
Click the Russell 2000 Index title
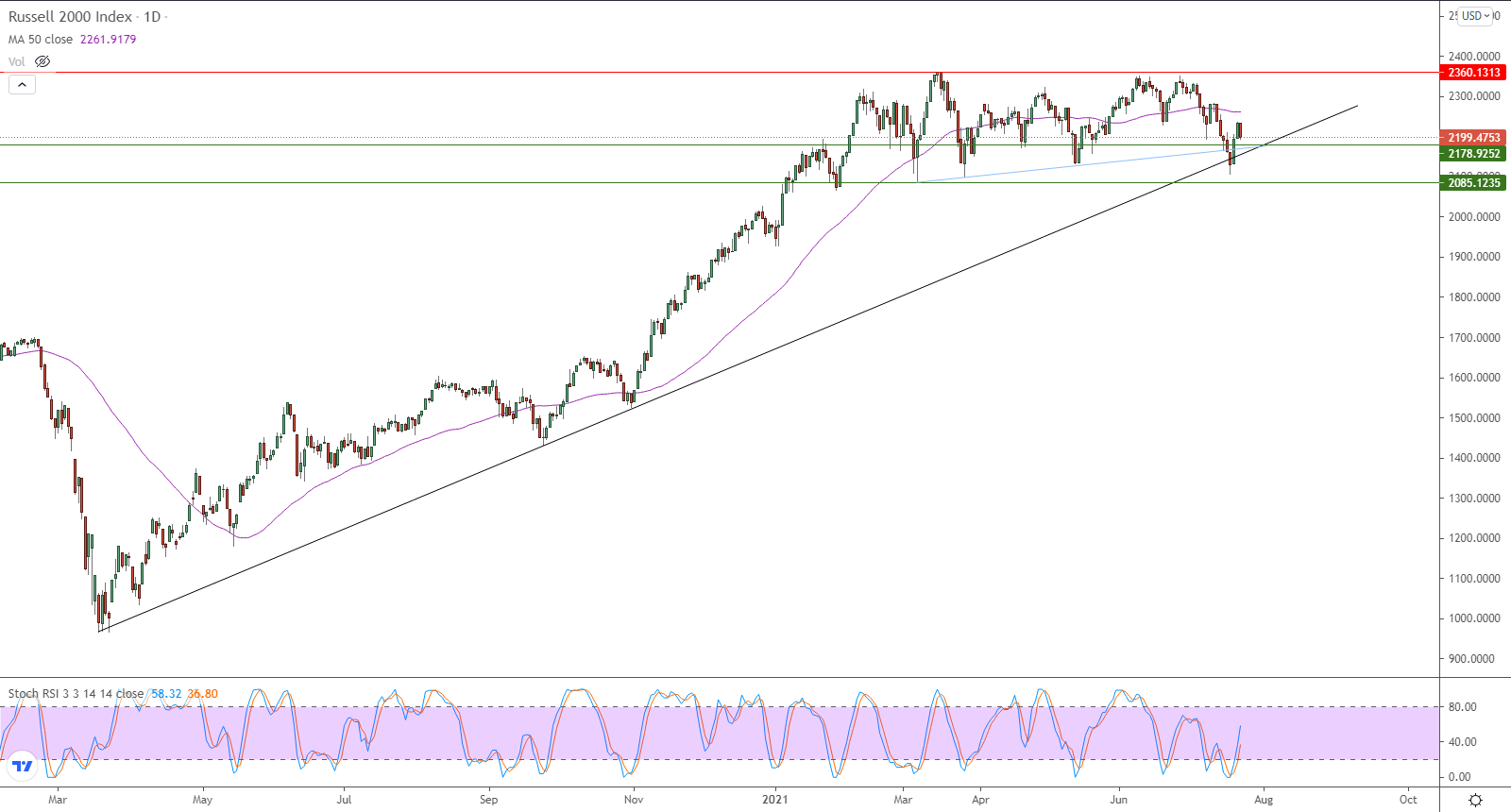point(70,17)
